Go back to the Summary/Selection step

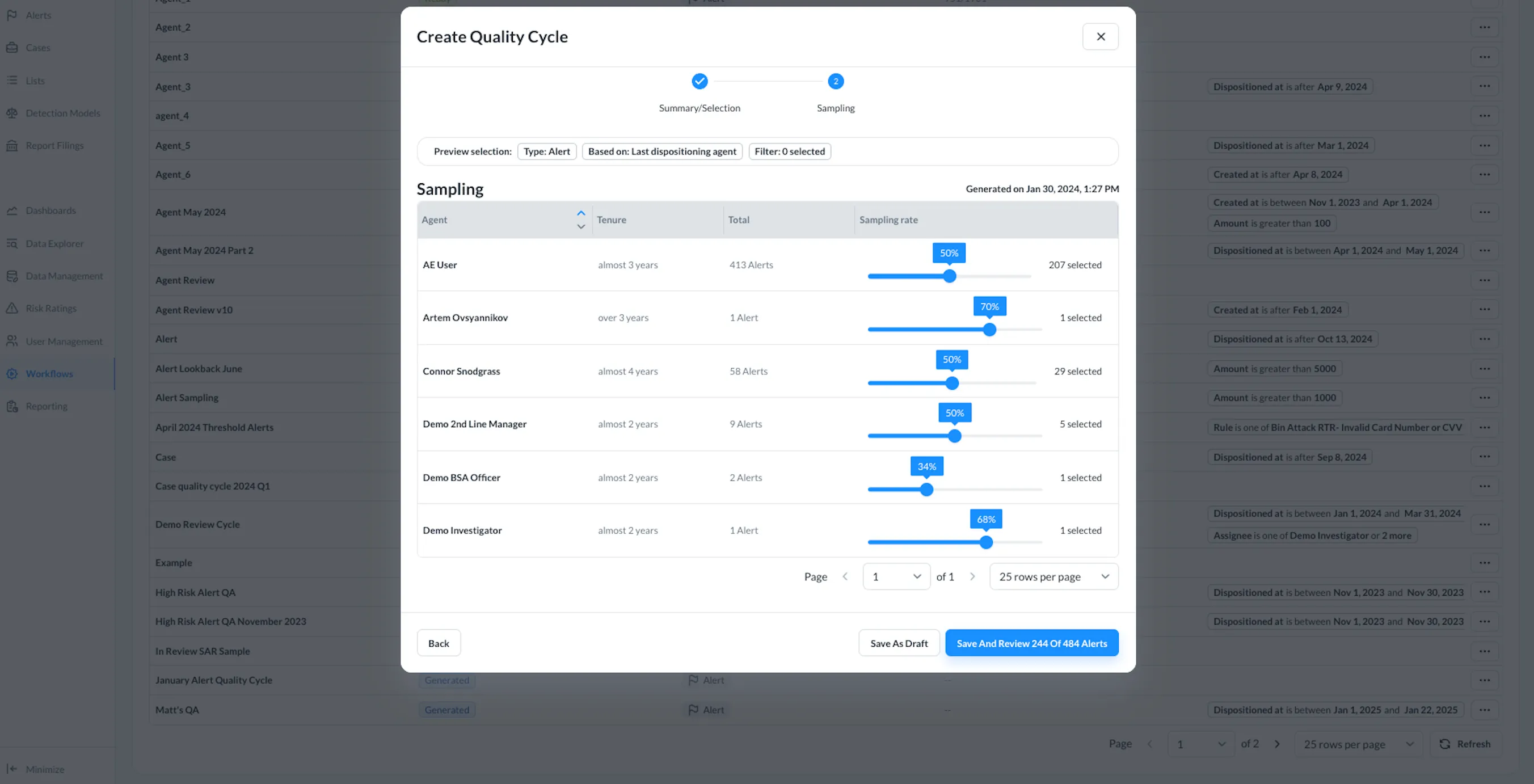[x=439, y=643]
